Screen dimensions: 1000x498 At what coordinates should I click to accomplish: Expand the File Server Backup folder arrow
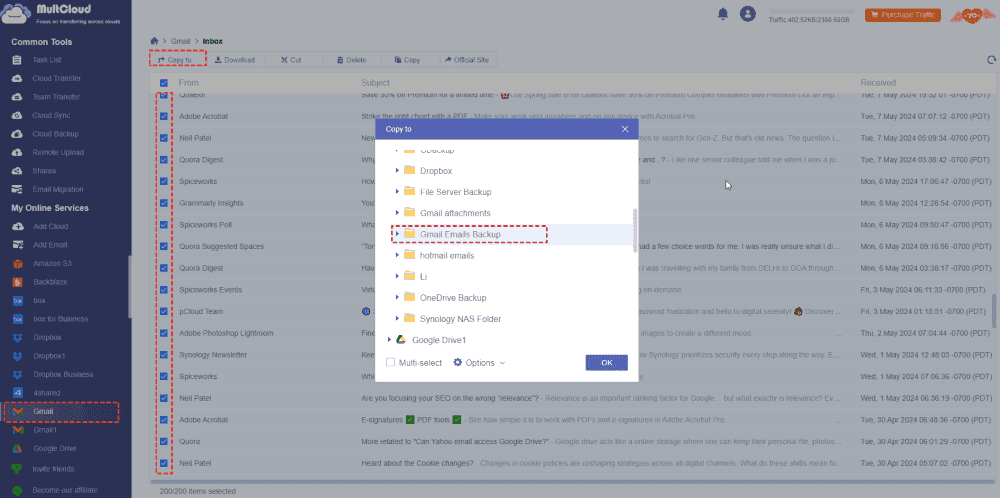click(397, 192)
